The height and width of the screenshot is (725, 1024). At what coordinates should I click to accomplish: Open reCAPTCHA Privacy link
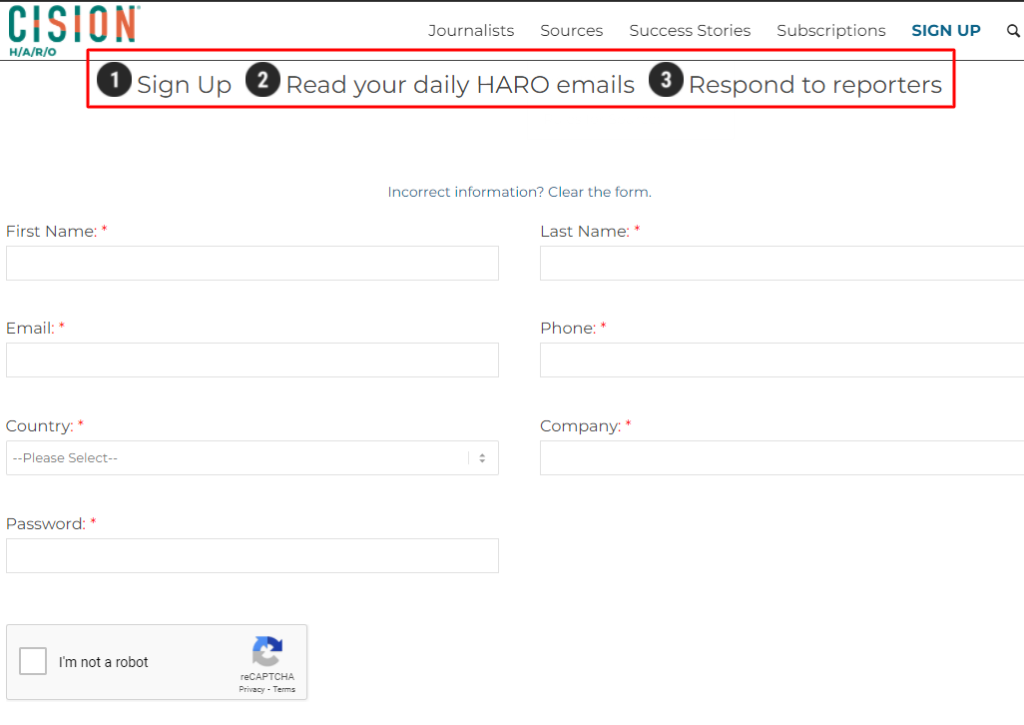[251, 689]
